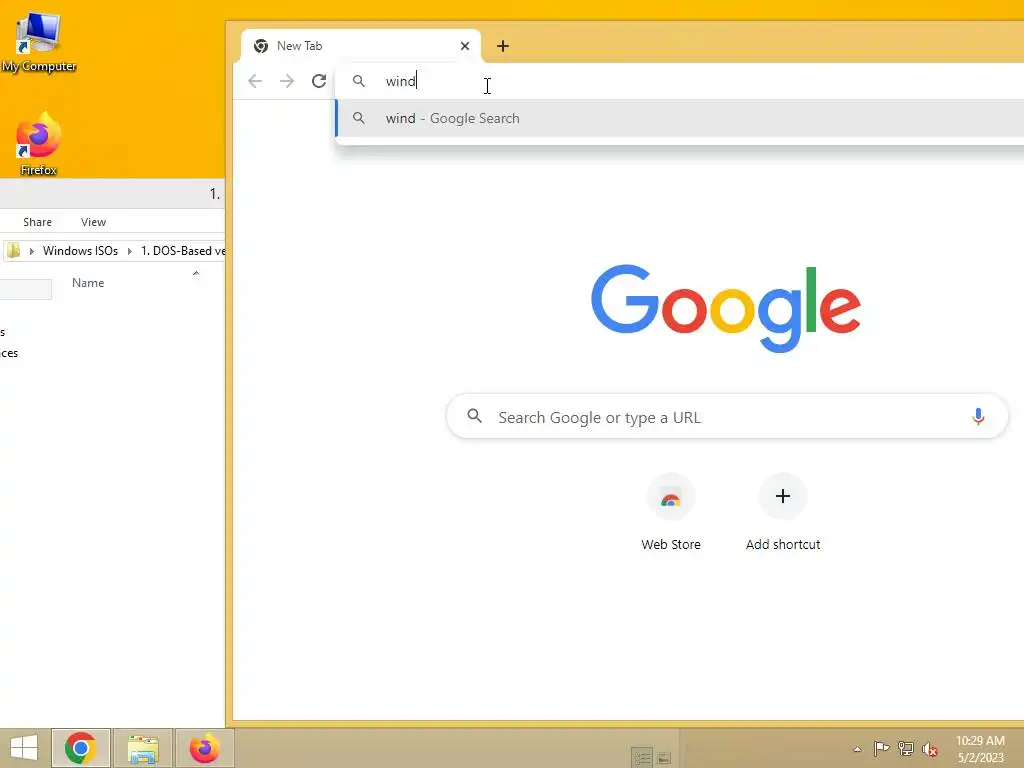Sort by the Name column header
This screenshot has height=768, width=1024.
click(x=88, y=283)
